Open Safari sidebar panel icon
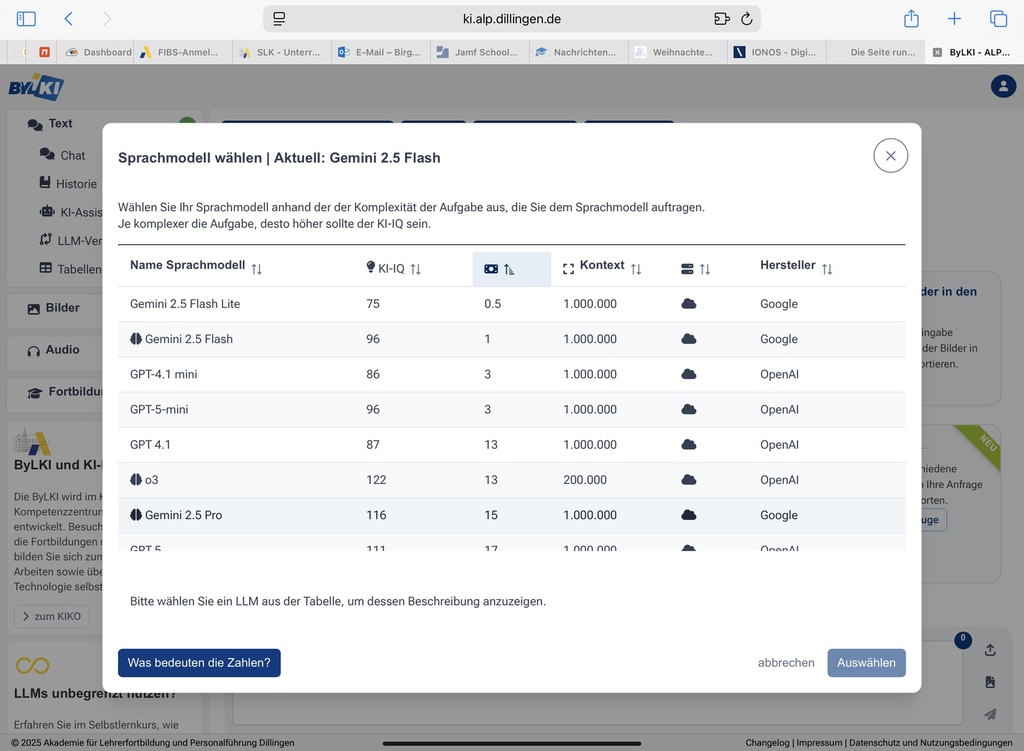The height and width of the screenshot is (751, 1024). coord(26,19)
